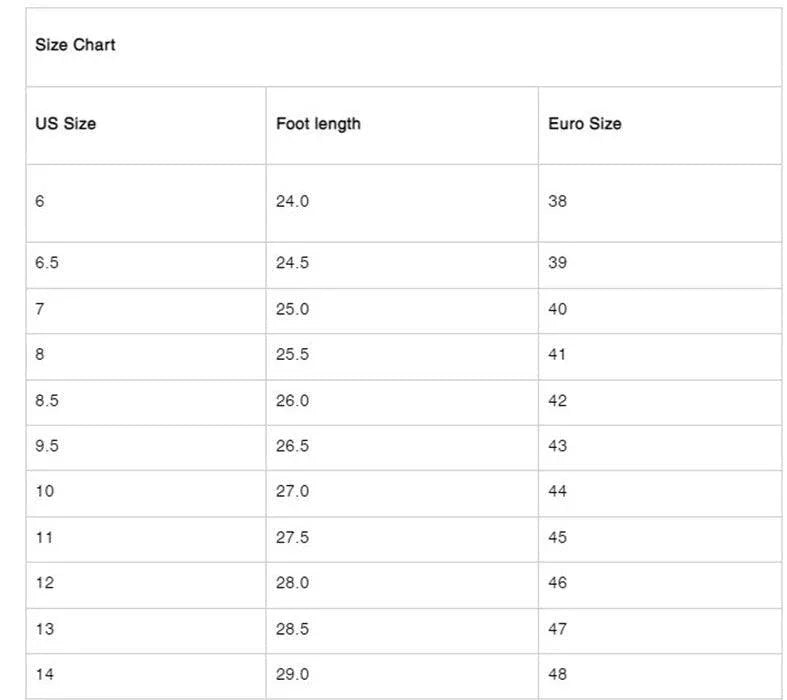
Task: Click the Size Chart title cell
Action: pyautogui.click(x=76, y=45)
